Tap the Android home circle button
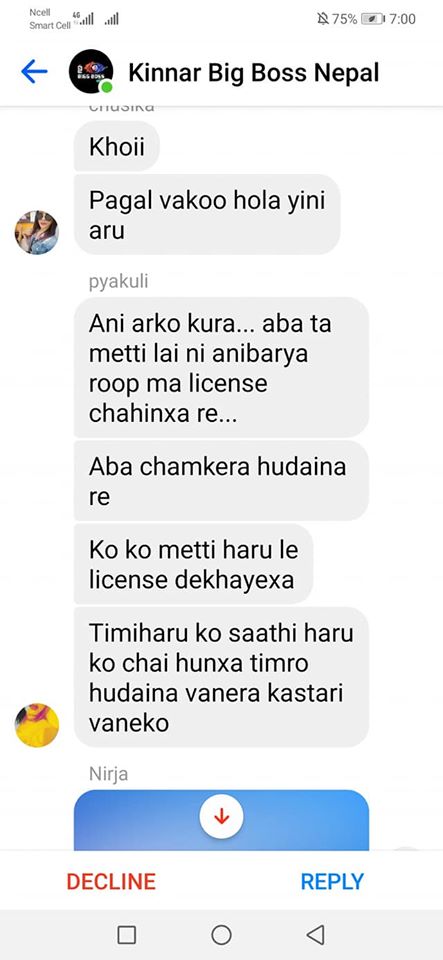 [x=221, y=934]
